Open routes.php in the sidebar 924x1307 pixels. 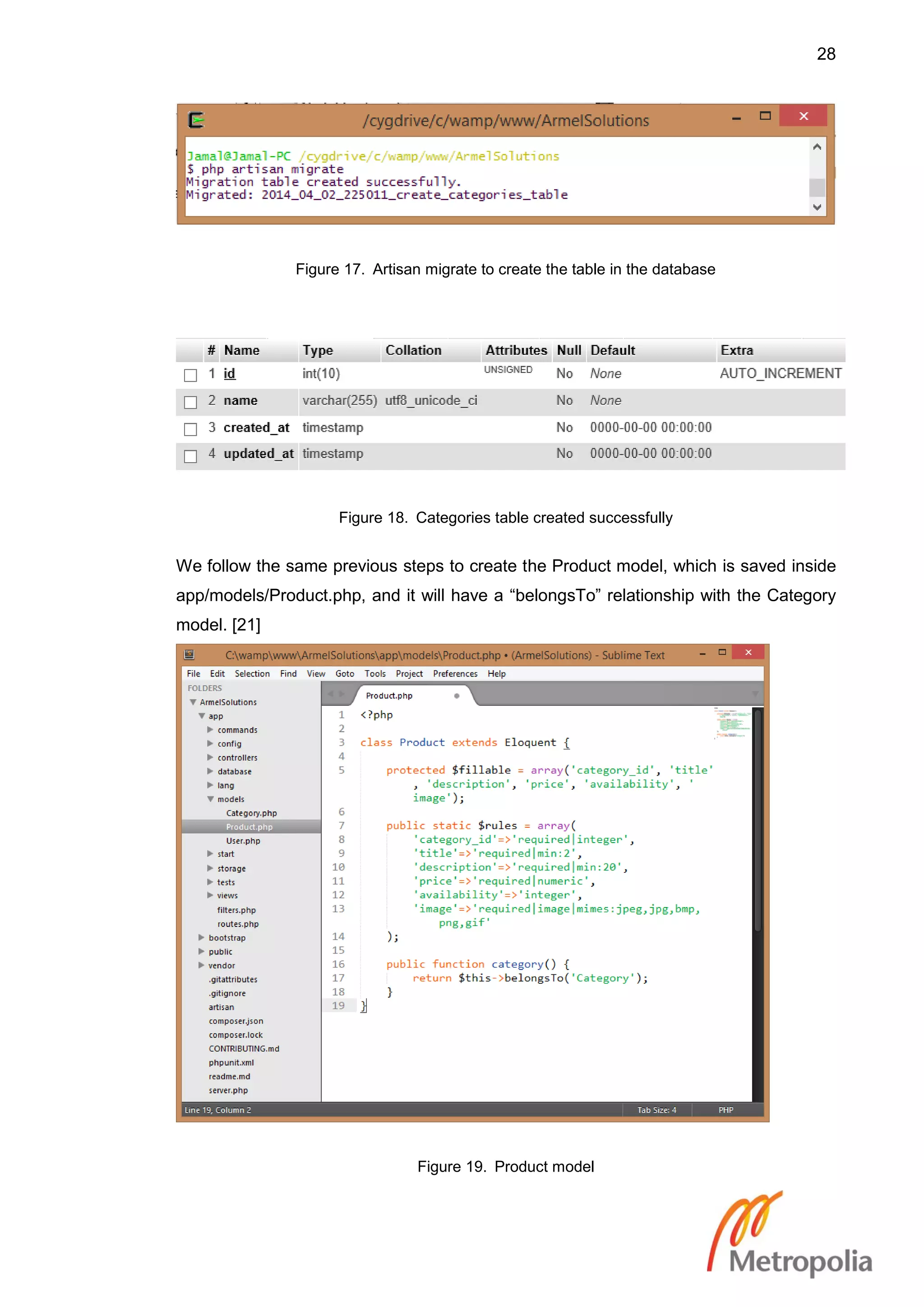[238, 923]
